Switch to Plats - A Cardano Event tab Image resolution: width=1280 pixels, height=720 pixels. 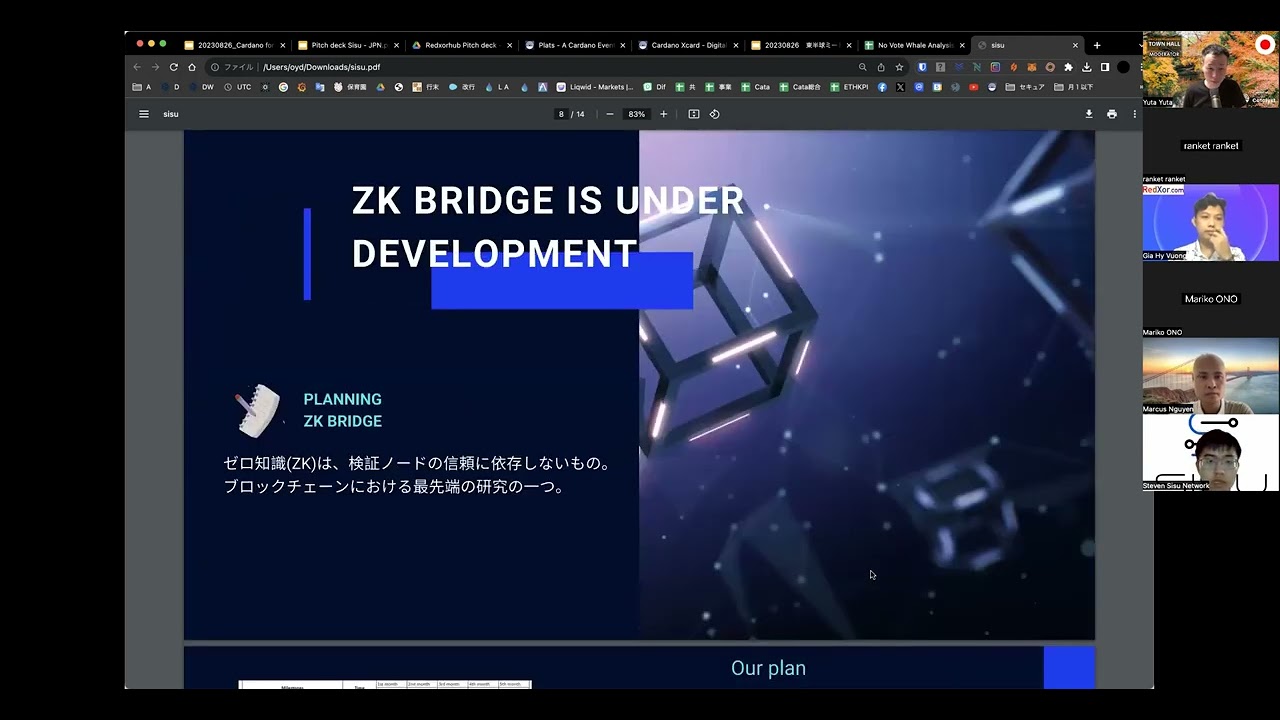575,45
